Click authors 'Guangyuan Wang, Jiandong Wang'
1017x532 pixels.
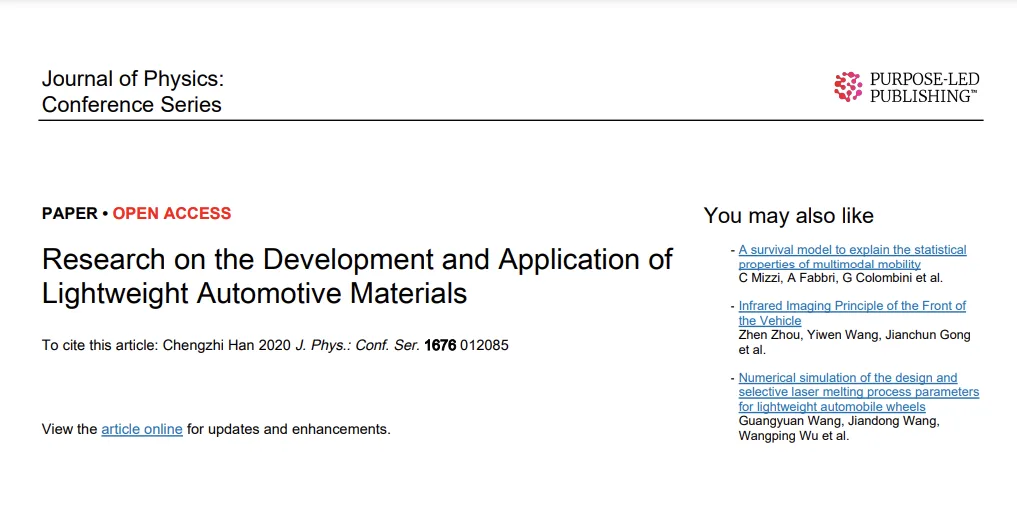(x=839, y=421)
